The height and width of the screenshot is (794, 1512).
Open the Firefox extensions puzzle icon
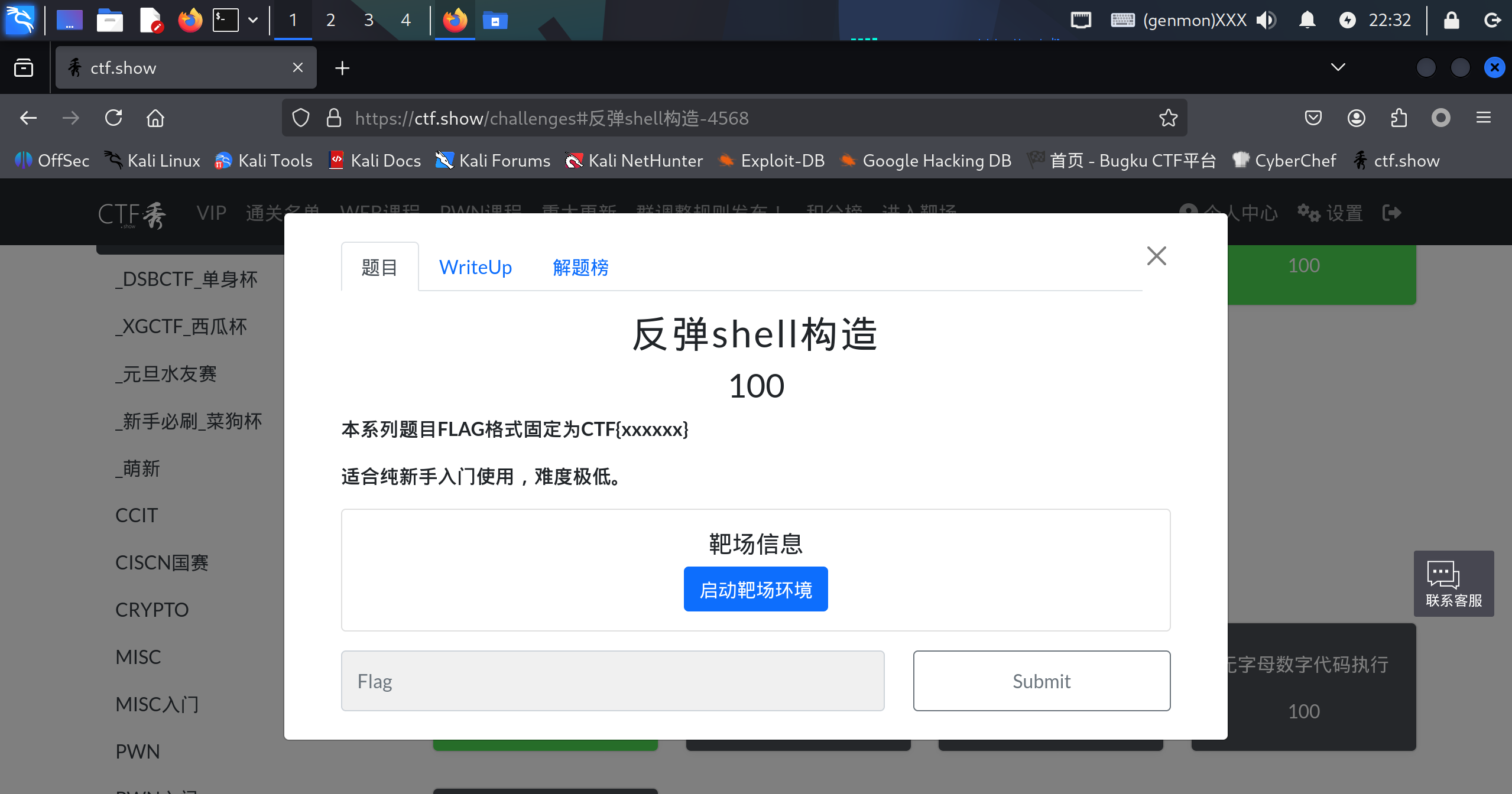(x=1399, y=118)
